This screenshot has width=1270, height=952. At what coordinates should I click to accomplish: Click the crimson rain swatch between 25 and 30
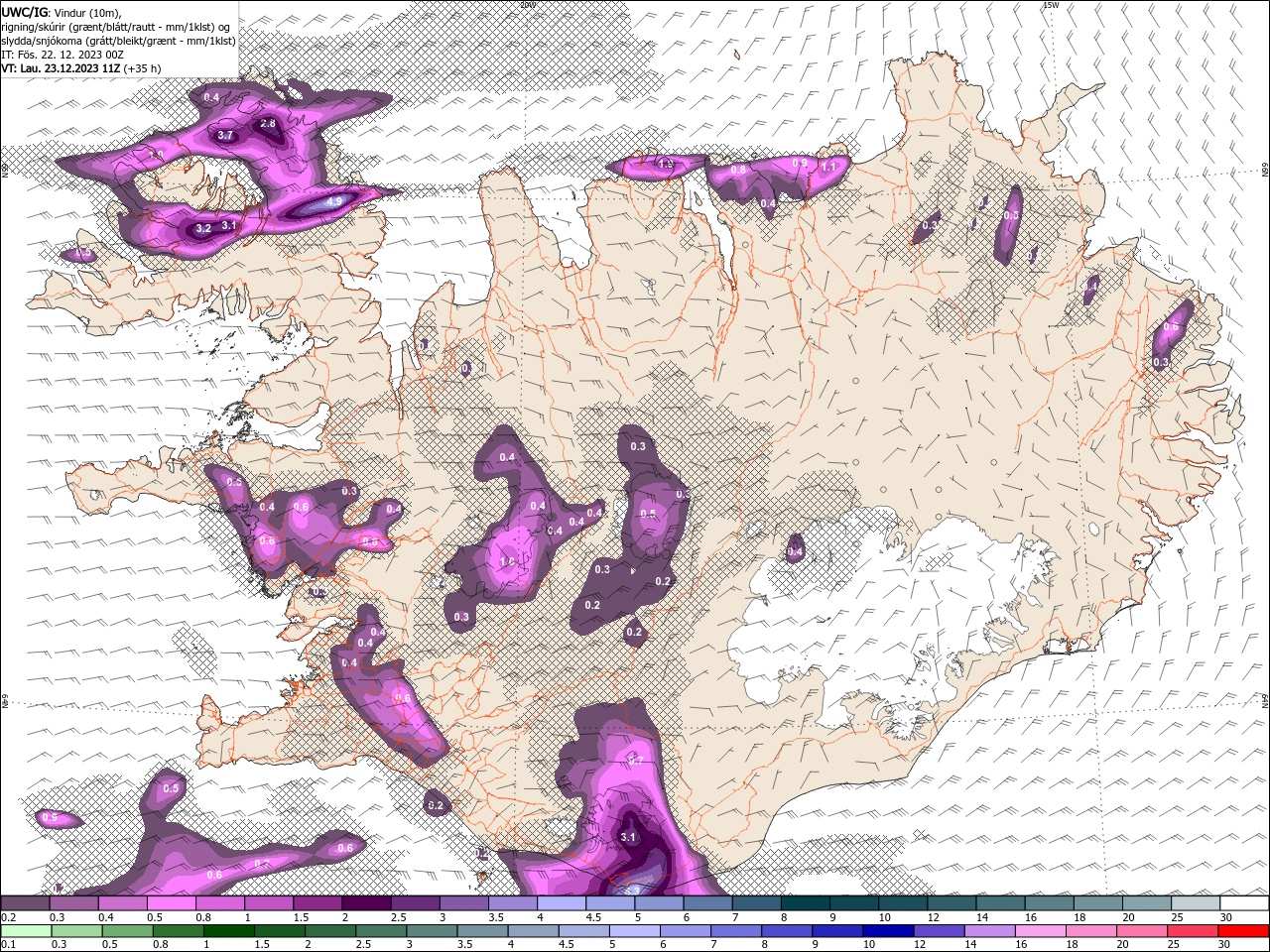tap(1192, 931)
